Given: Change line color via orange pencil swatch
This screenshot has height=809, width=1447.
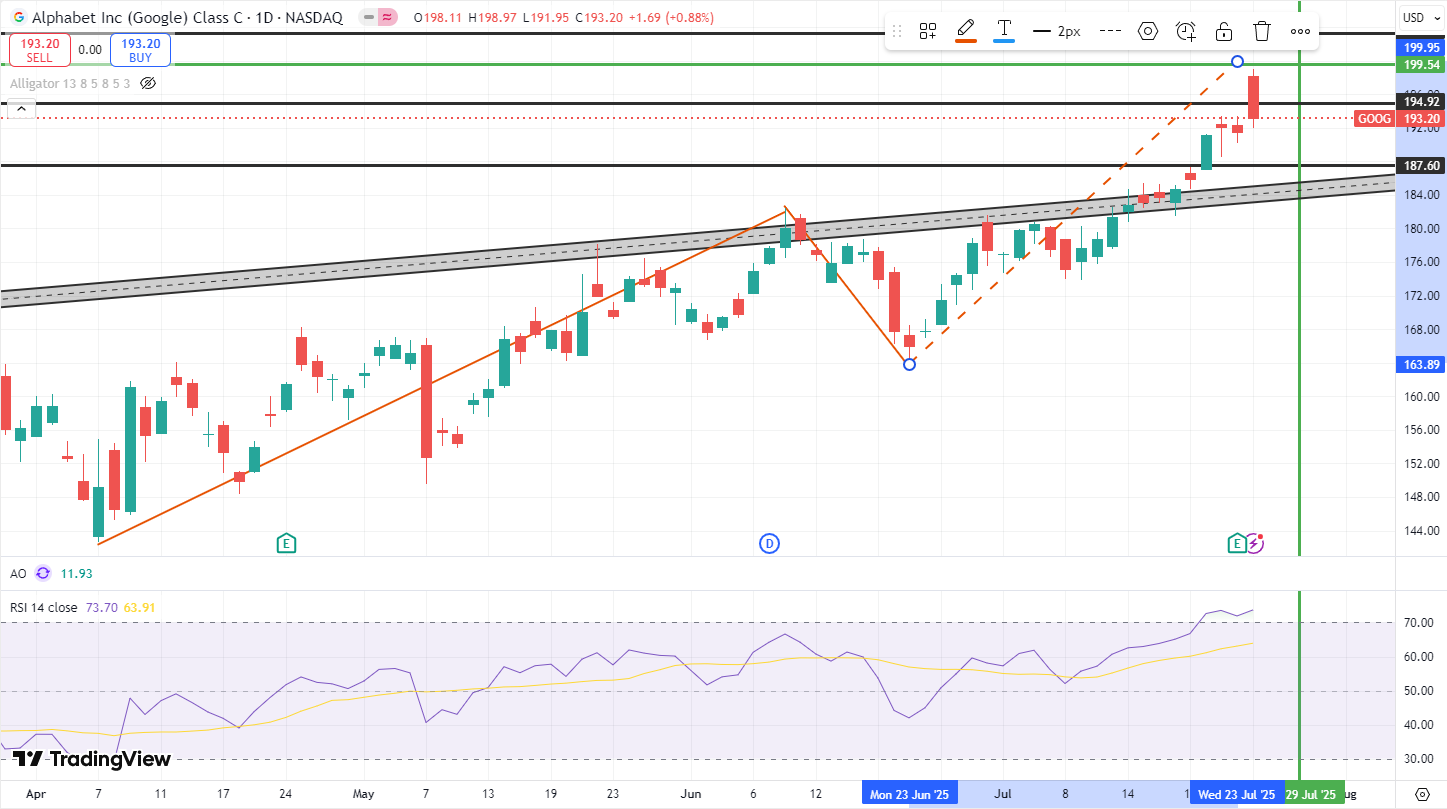Looking at the screenshot, I should (x=966, y=31).
